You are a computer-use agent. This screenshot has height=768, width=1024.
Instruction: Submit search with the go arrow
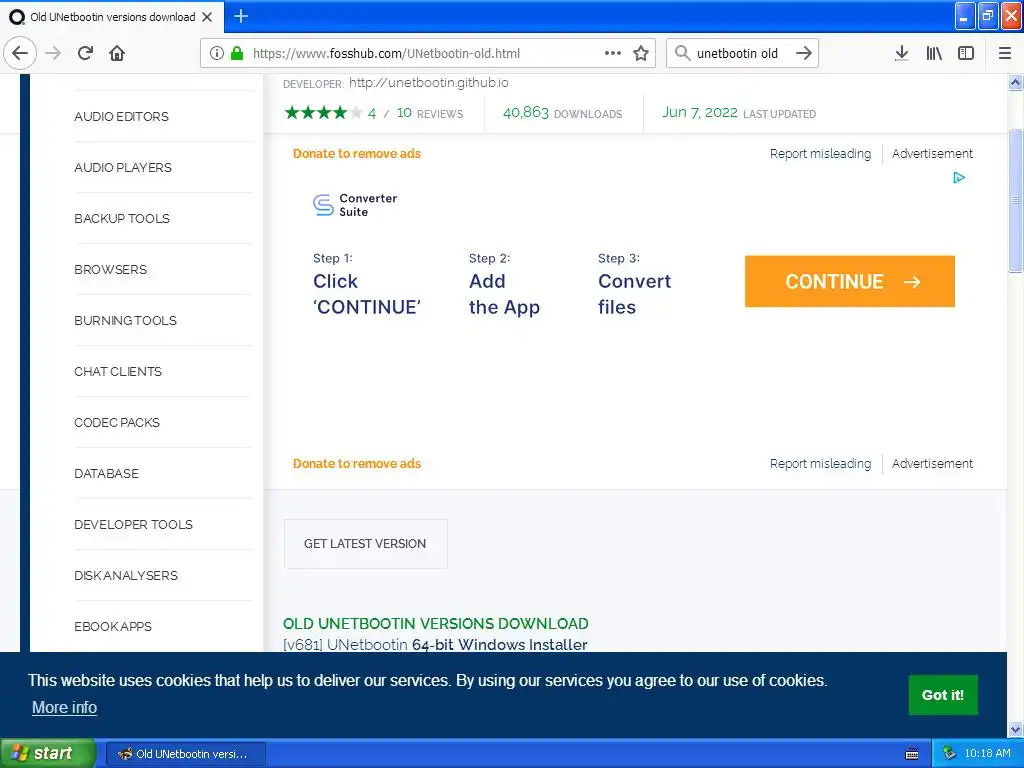click(804, 53)
